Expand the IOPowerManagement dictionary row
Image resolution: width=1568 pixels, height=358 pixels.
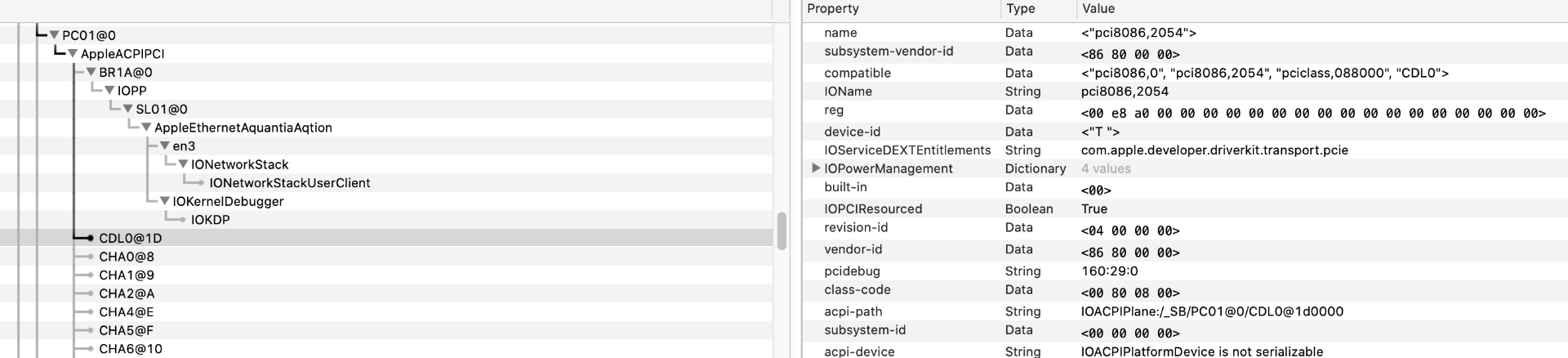pyautogui.click(x=815, y=168)
